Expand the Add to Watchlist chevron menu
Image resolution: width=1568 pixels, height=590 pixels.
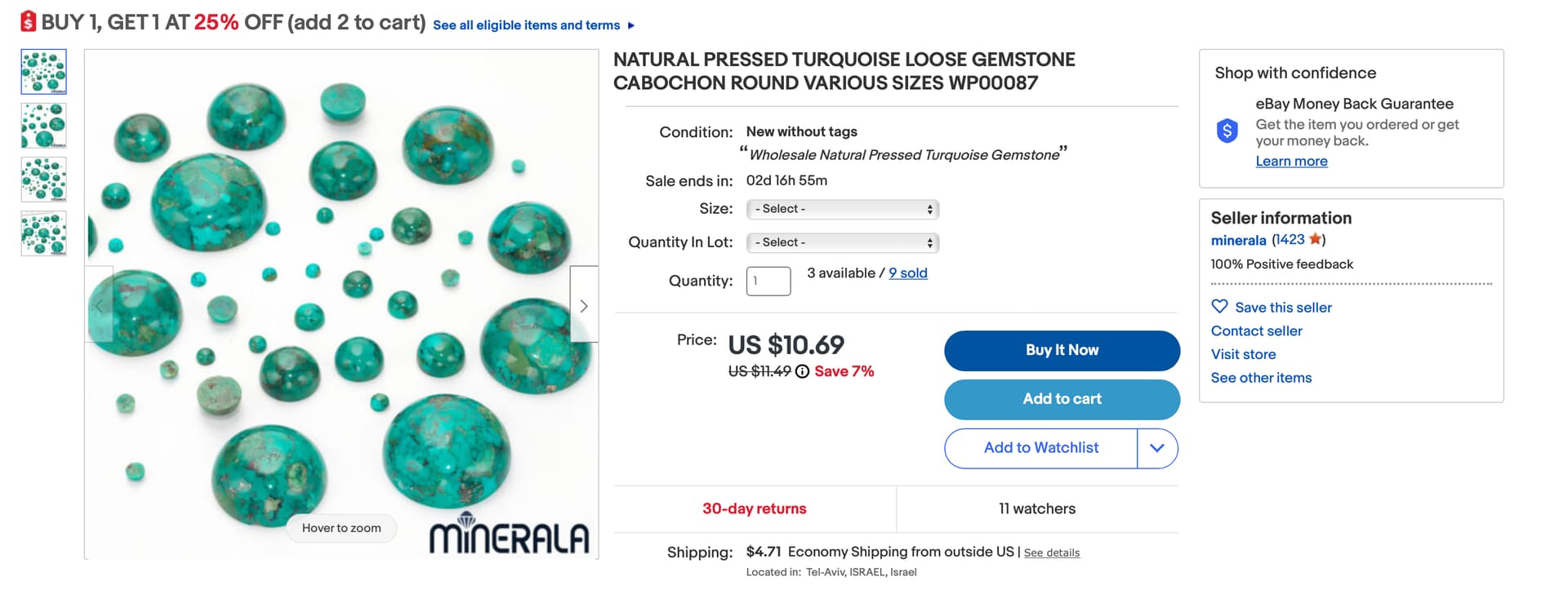pyautogui.click(x=1157, y=448)
